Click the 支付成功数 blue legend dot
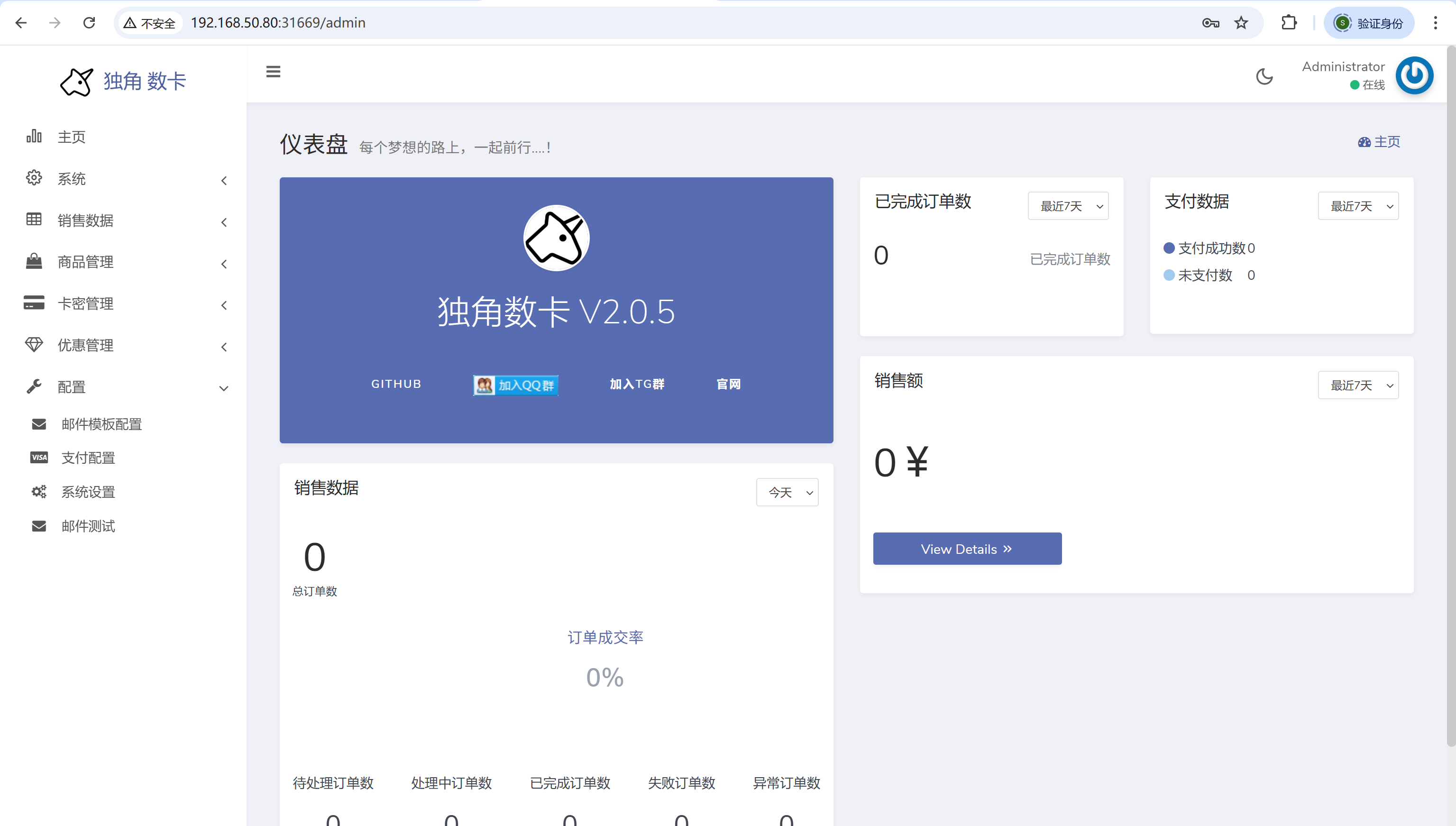 tap(1168, 248)
